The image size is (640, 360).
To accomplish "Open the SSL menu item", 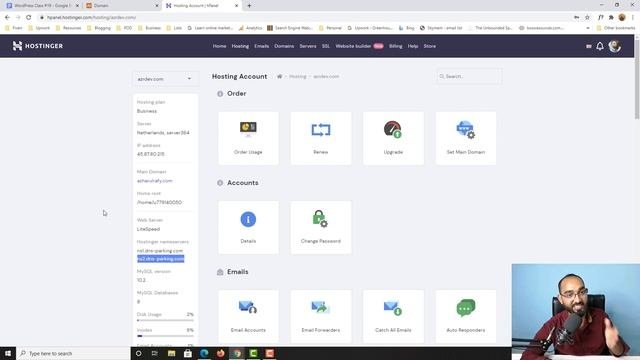I will click(x=326, y=46).
